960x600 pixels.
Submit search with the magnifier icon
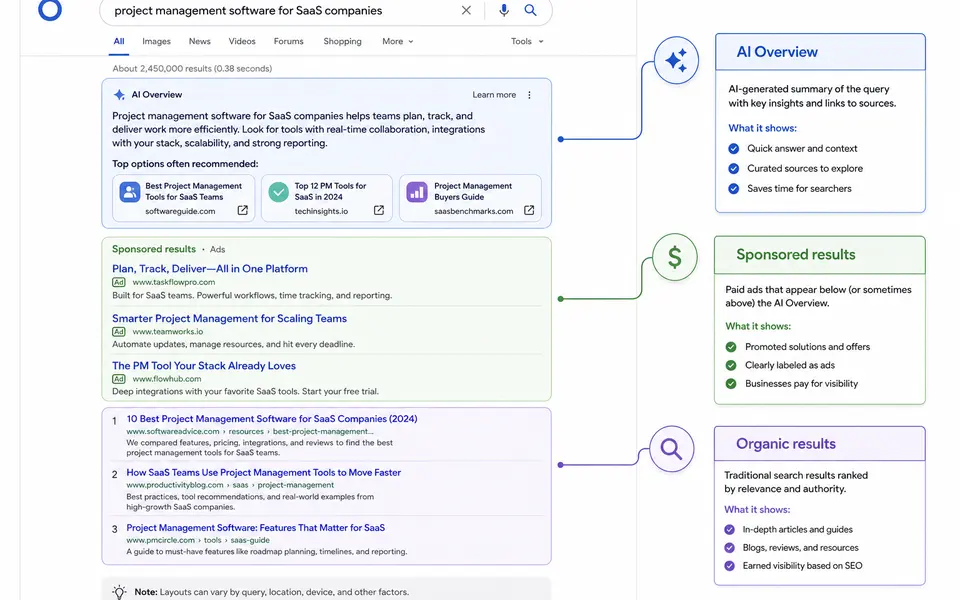[530, 10]
